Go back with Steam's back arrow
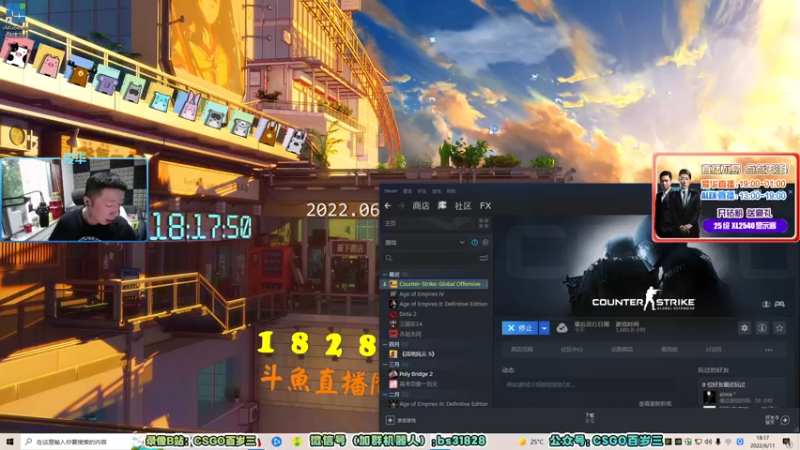This screenshot has height=450, width=800. click(x=388, y=206)
